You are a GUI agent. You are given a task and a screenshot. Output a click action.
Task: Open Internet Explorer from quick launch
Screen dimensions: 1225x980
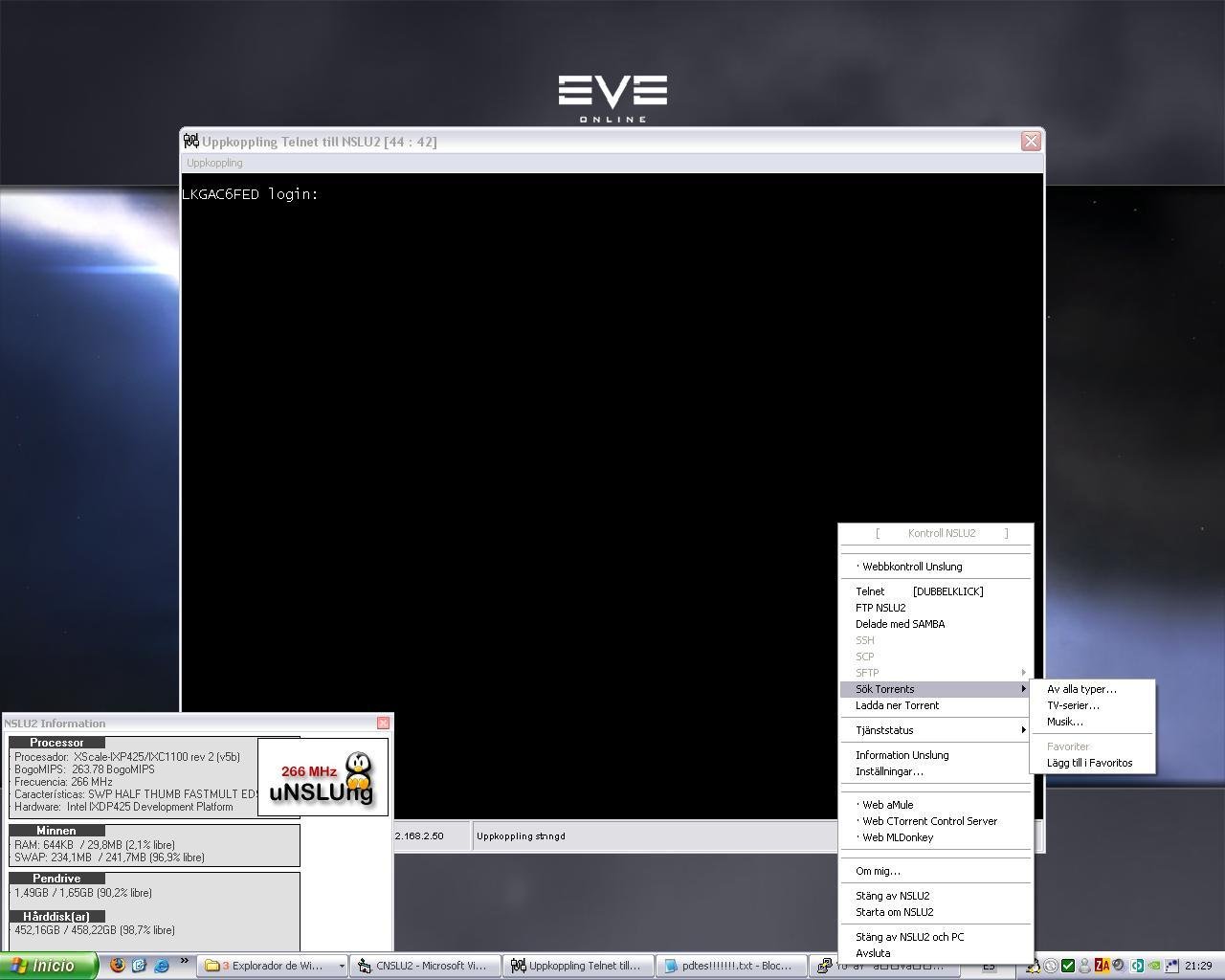point(162,966)
